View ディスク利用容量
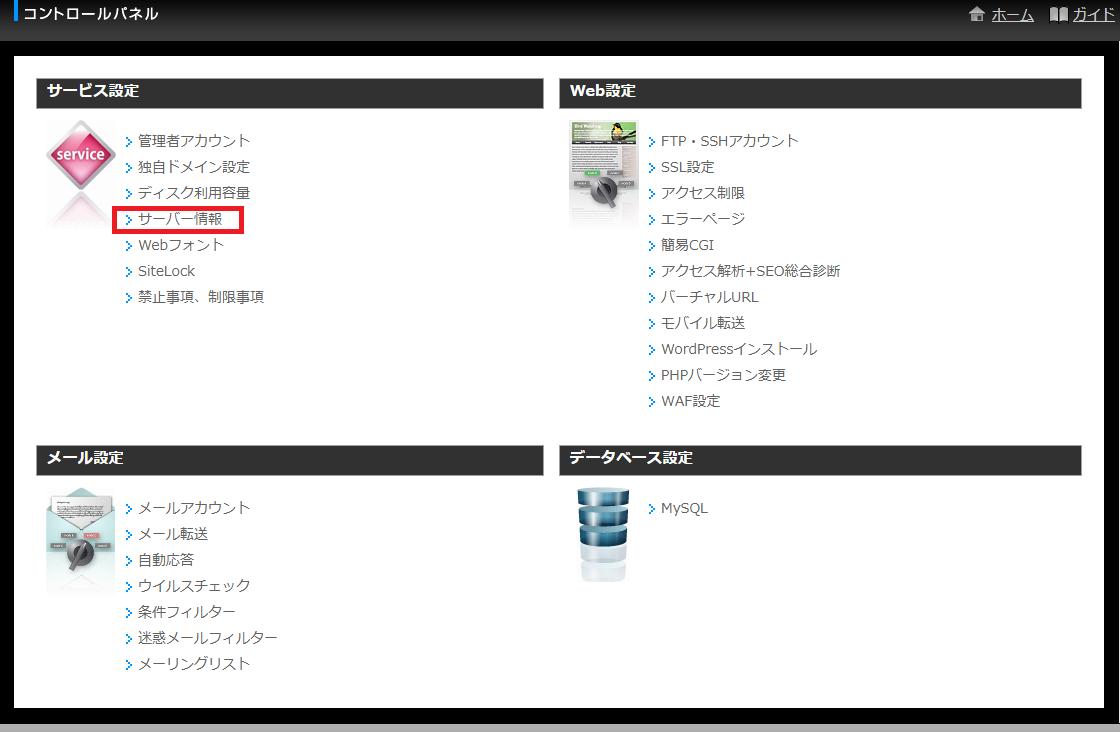 (x=194, y=193)
